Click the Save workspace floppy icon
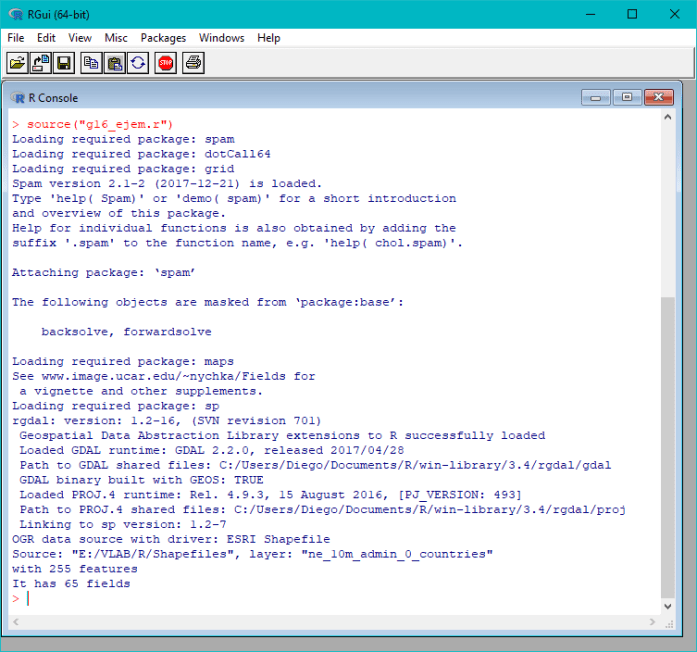Viewport: 697px width, 652px height. [x=64, y=63]
